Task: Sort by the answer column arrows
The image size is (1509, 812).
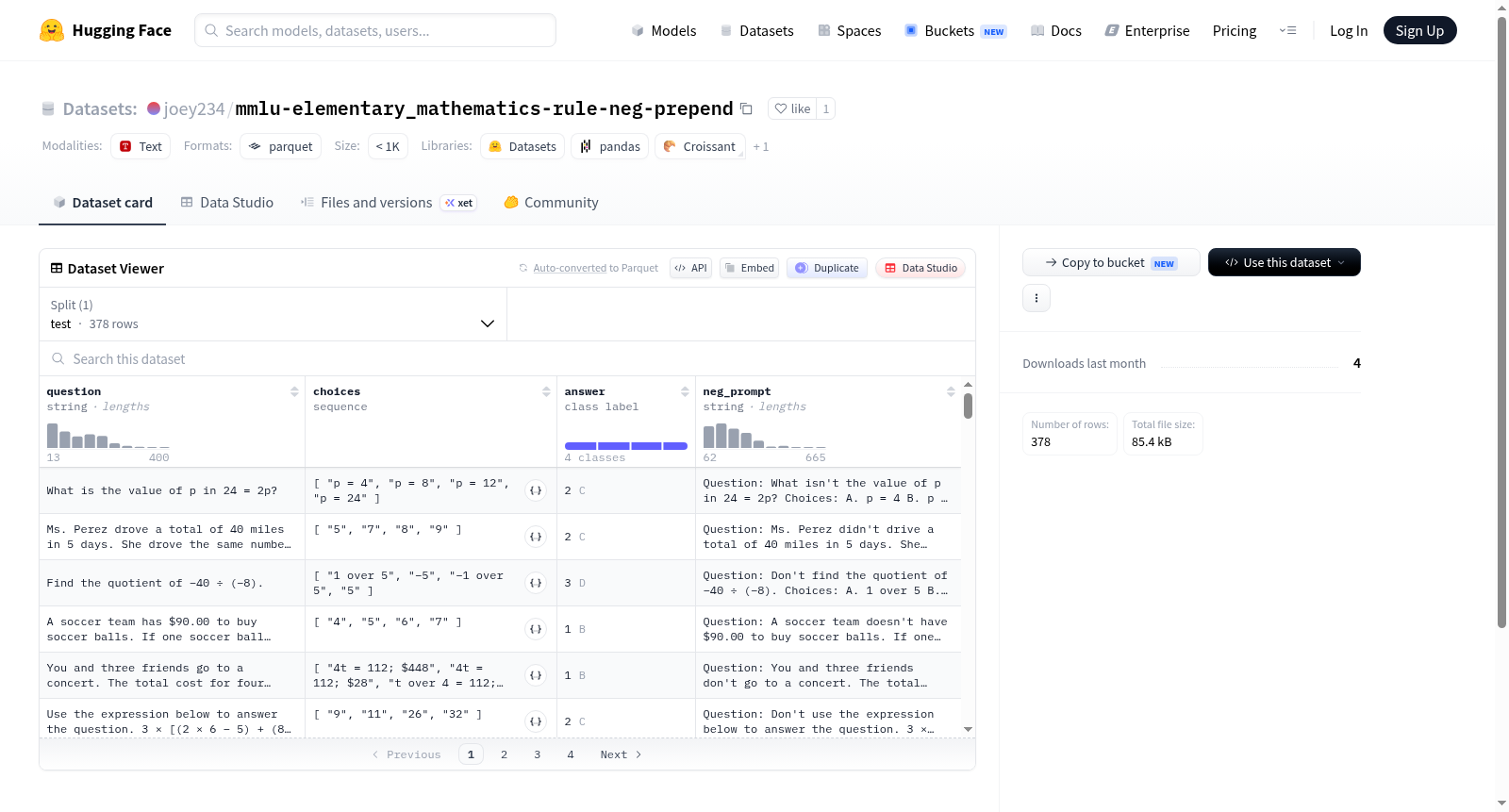Action: tap(685, 391)
